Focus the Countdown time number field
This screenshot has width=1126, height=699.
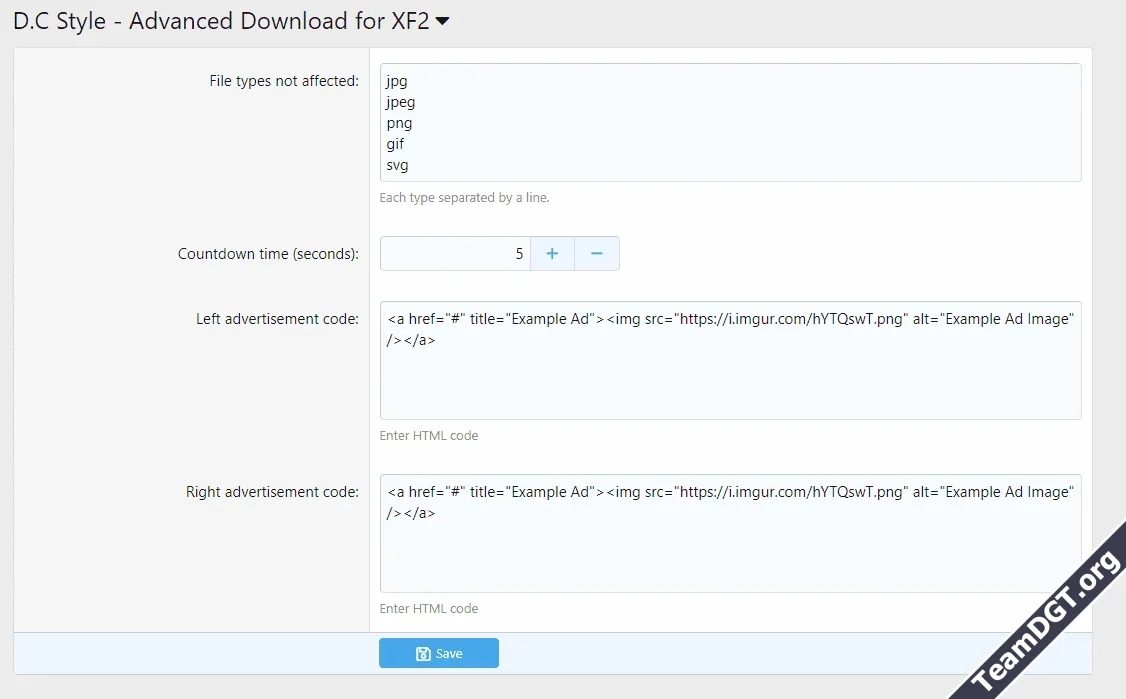click(x=455, y=254)
